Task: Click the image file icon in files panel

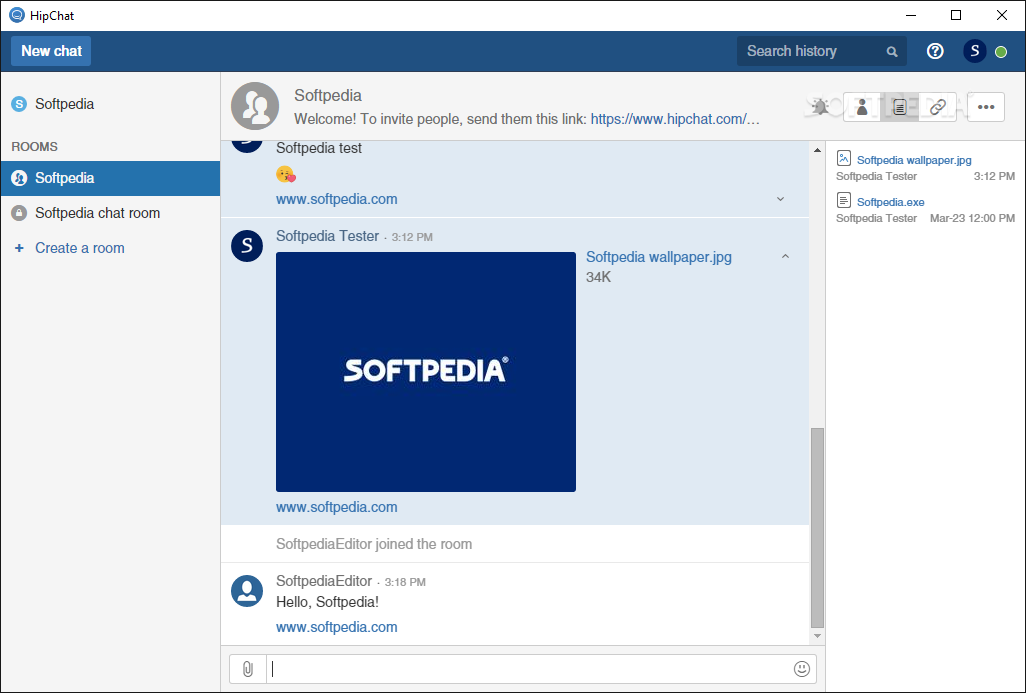Action: click(843, 158)
